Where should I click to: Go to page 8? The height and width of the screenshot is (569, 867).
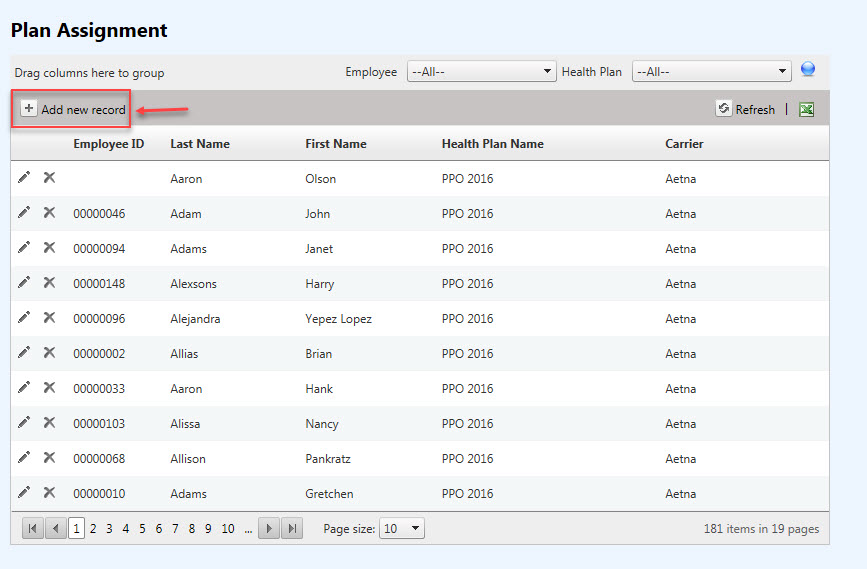(x=191, y=529)
